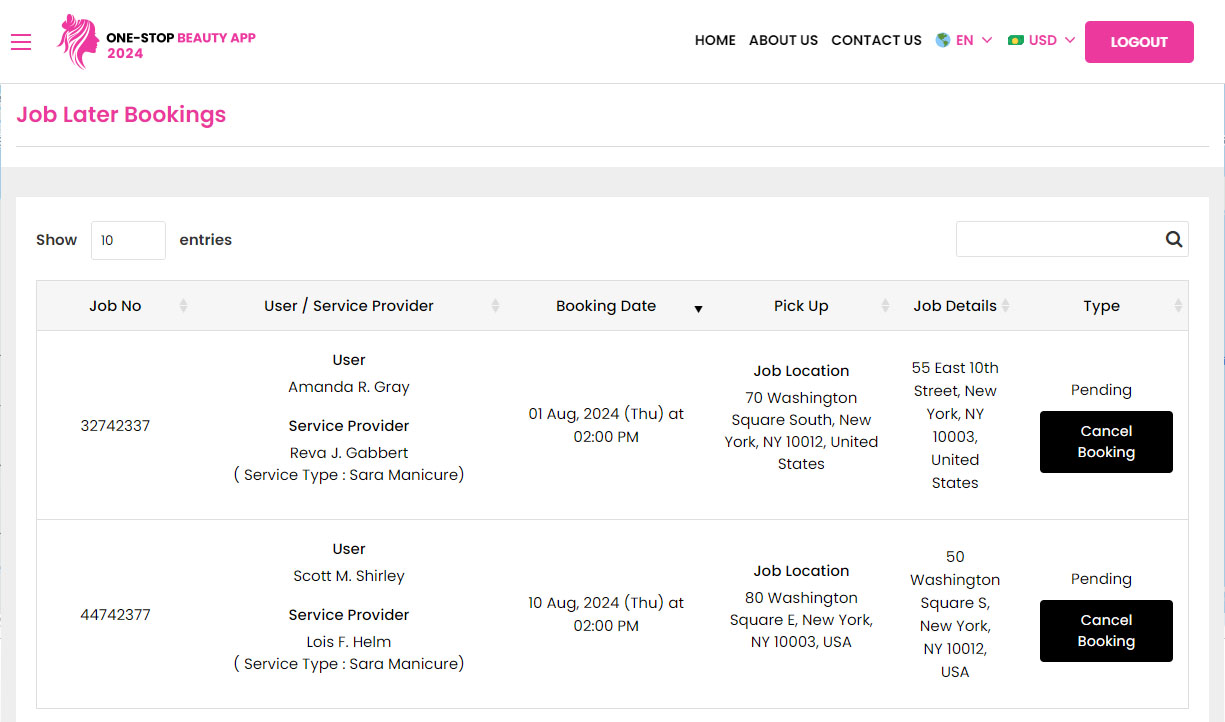The image size is (1225, 722).
Task: Click Pending status for job 32742337
Action: [x=1101, y=390]
